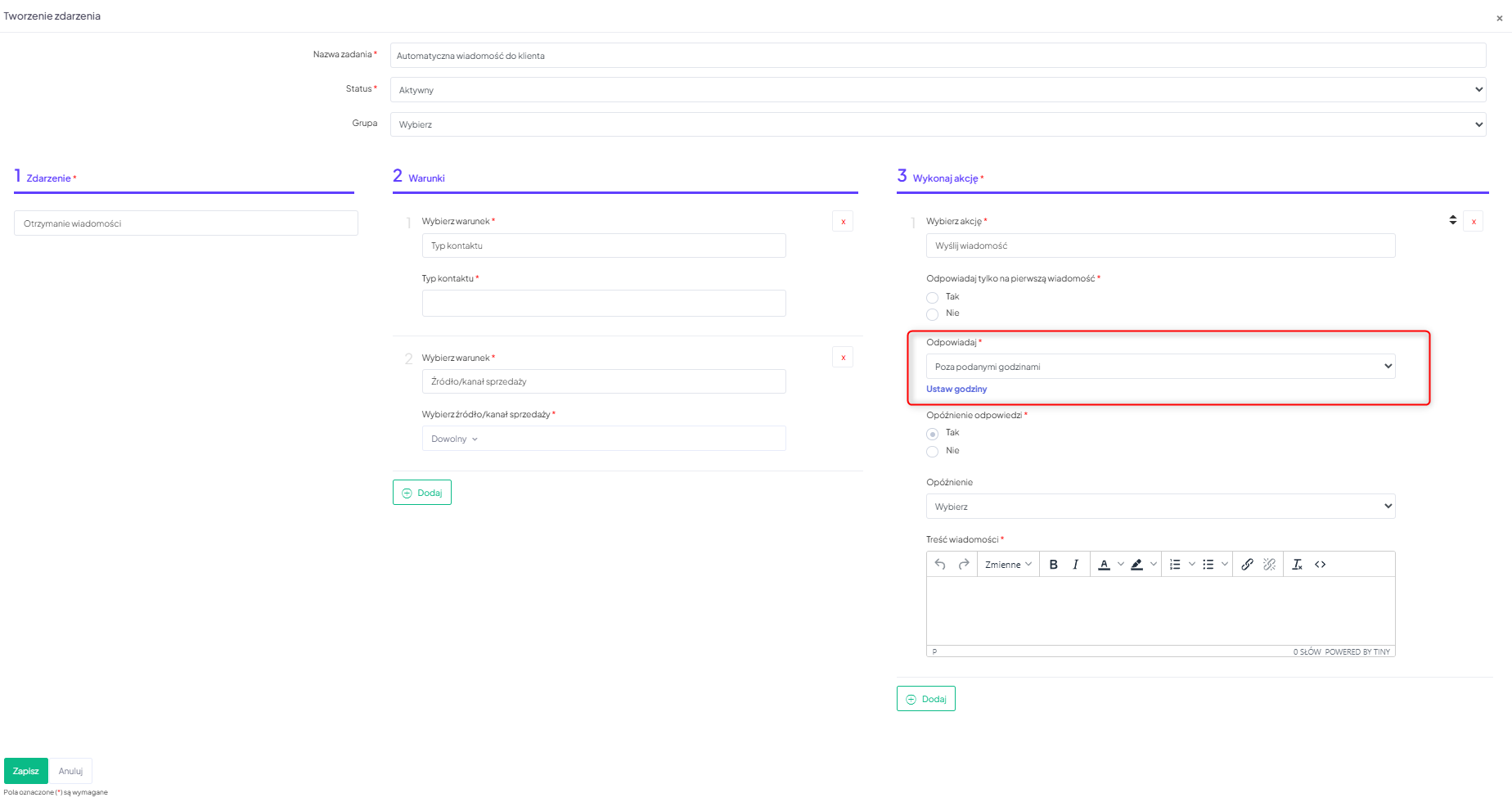
Task: Open the 'Ustaw godziny' link
Action: pyautogui.click(x=956, y=390)
